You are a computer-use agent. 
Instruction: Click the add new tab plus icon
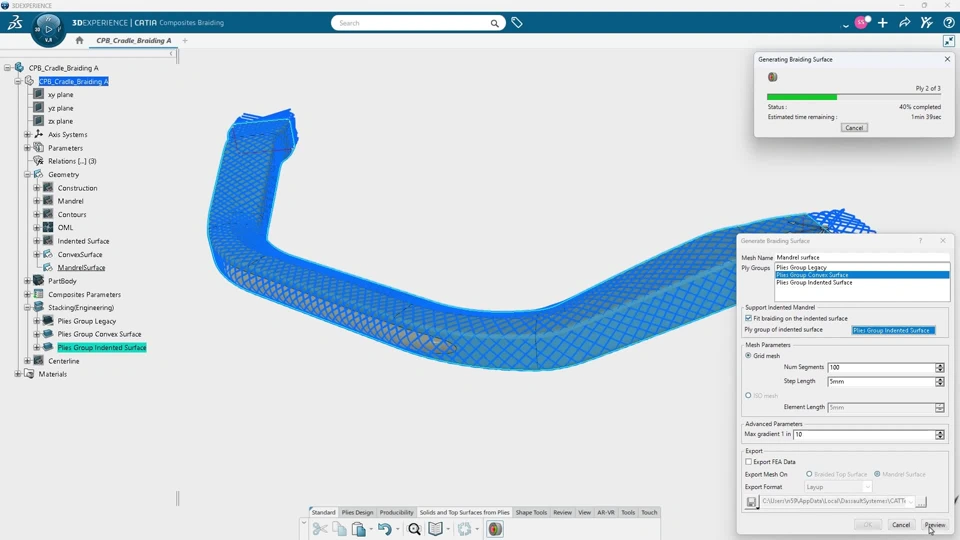tap(185, 40)
